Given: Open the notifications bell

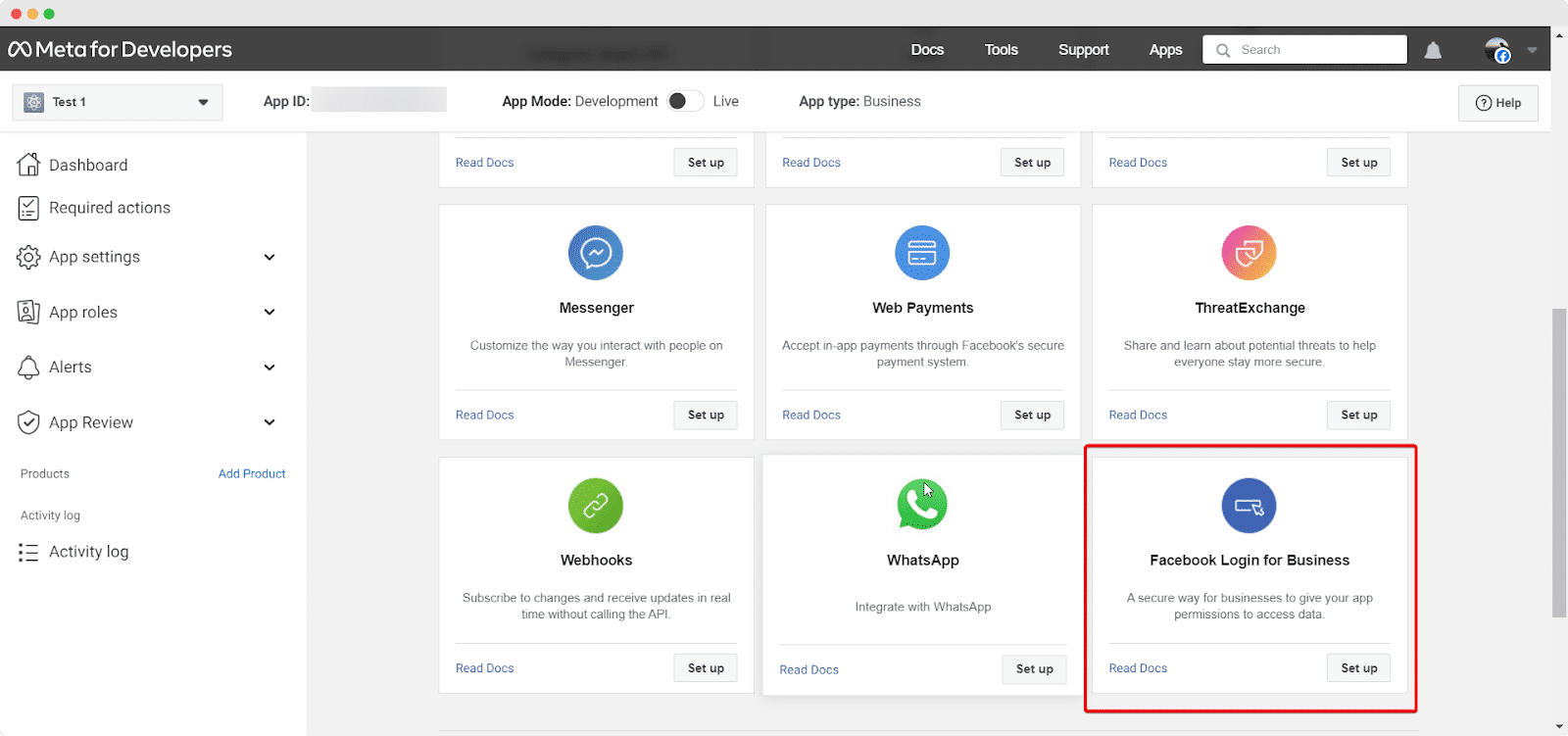Looking at the screenshot, I should (x=1433, y=50).
